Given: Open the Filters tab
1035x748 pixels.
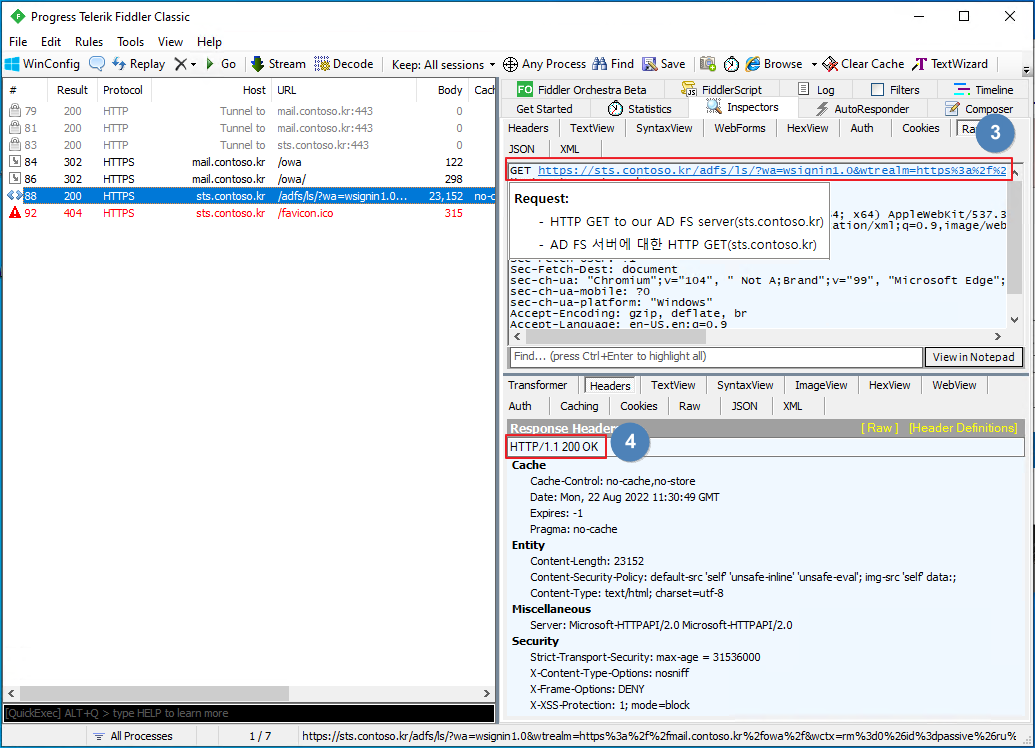Looking at the screenshot, I should 895,90.
